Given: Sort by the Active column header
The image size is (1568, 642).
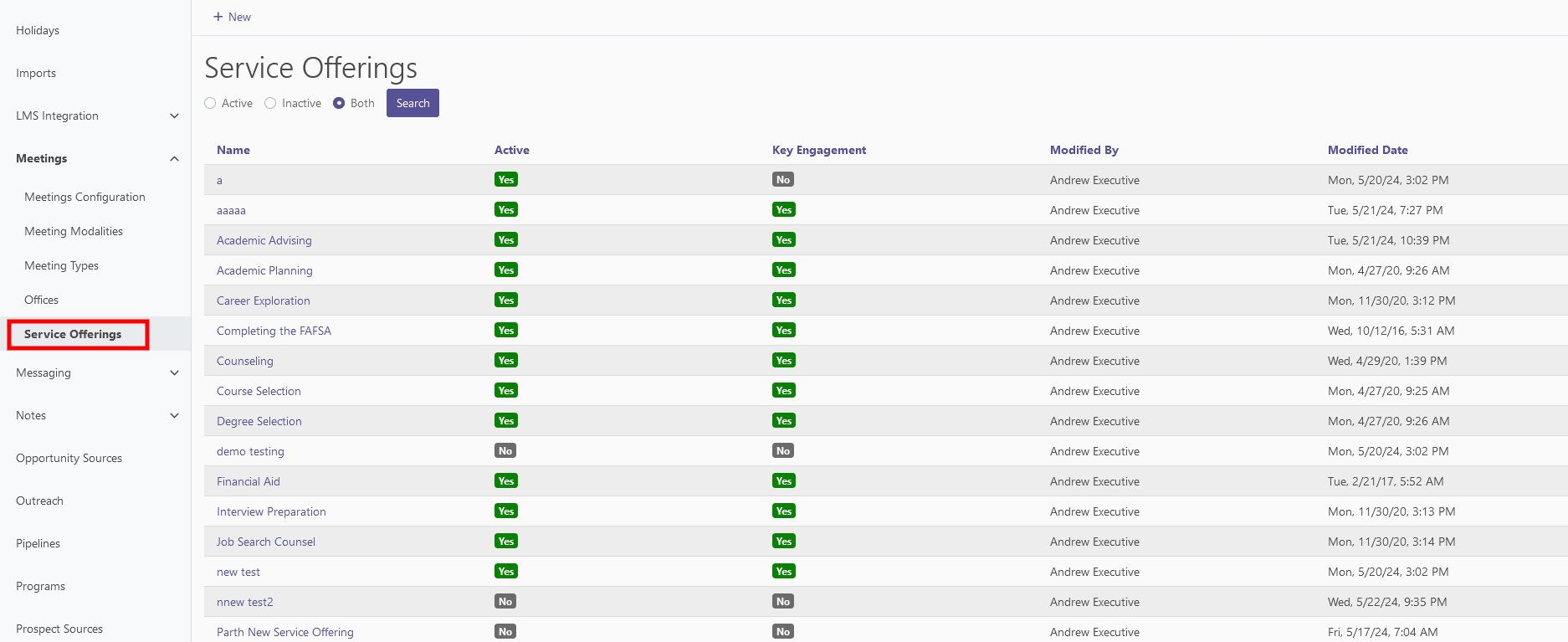Looking at the screenshot, I should tap(512, 150).
